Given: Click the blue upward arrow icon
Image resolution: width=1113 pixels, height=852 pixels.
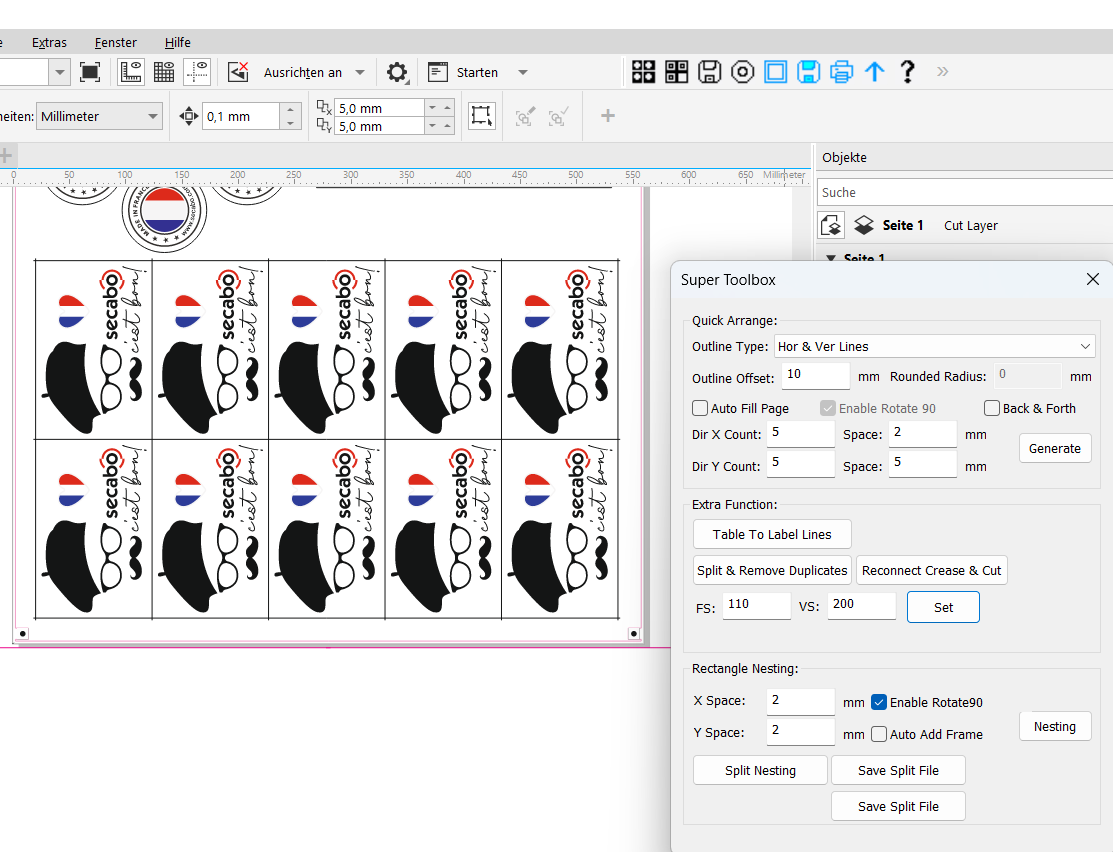Looking at the screenshot, I should pos(875,72).
